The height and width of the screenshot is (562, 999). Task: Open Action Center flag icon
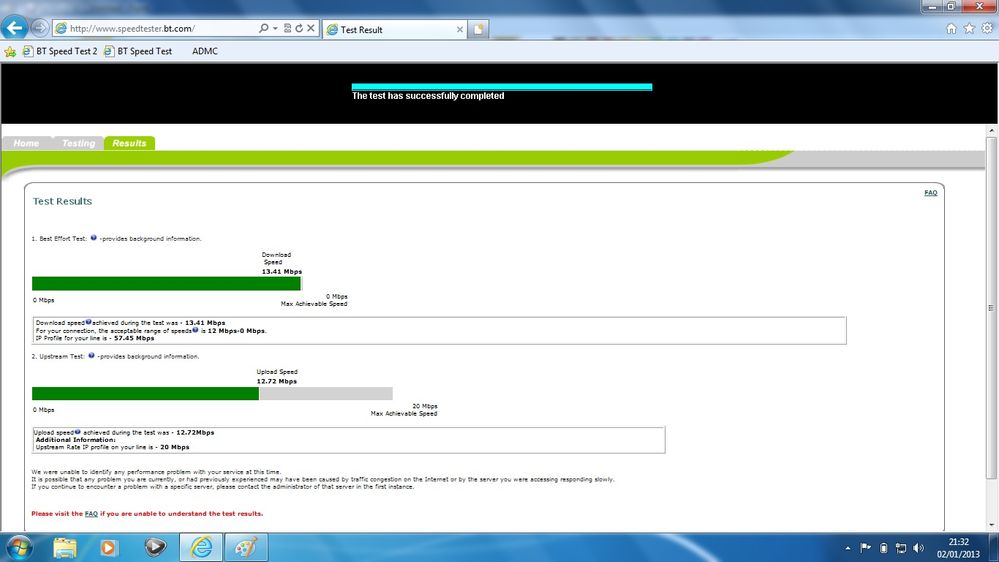pyautogui.click(x=865, y=548)
